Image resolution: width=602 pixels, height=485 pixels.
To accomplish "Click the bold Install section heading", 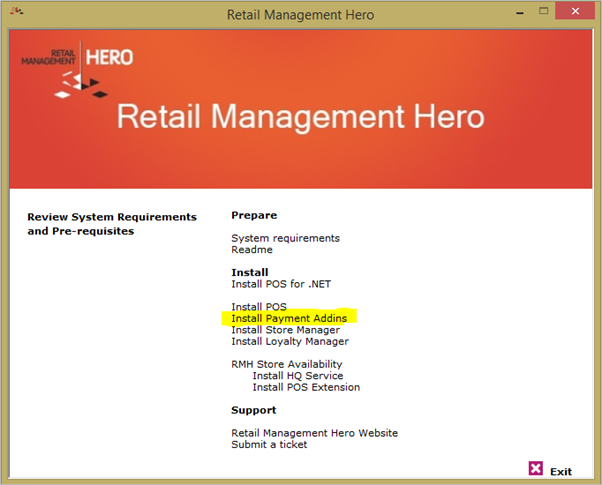I will pos(250,273).
